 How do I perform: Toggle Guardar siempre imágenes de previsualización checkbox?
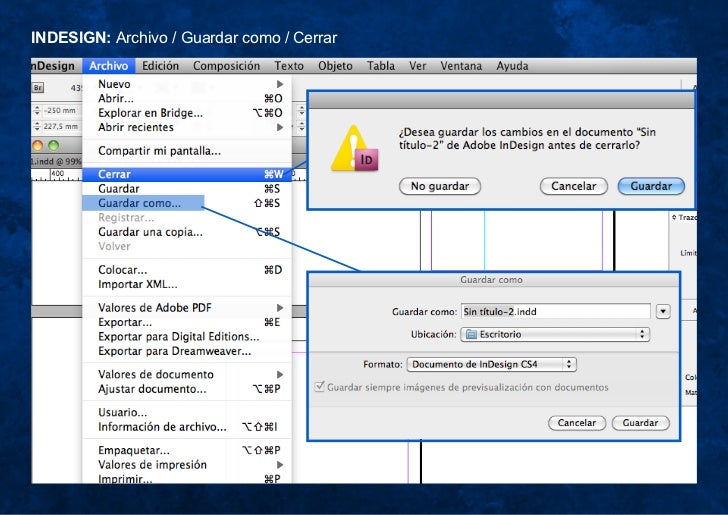pos(319,386)
